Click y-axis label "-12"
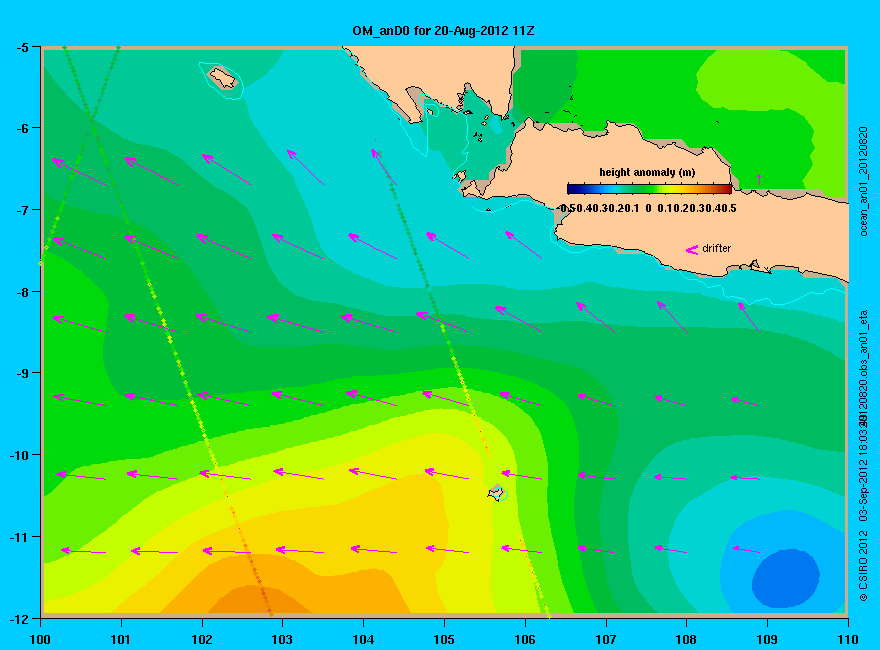The height and width of the screenshot is (650, 880). (x=19, y=619)
